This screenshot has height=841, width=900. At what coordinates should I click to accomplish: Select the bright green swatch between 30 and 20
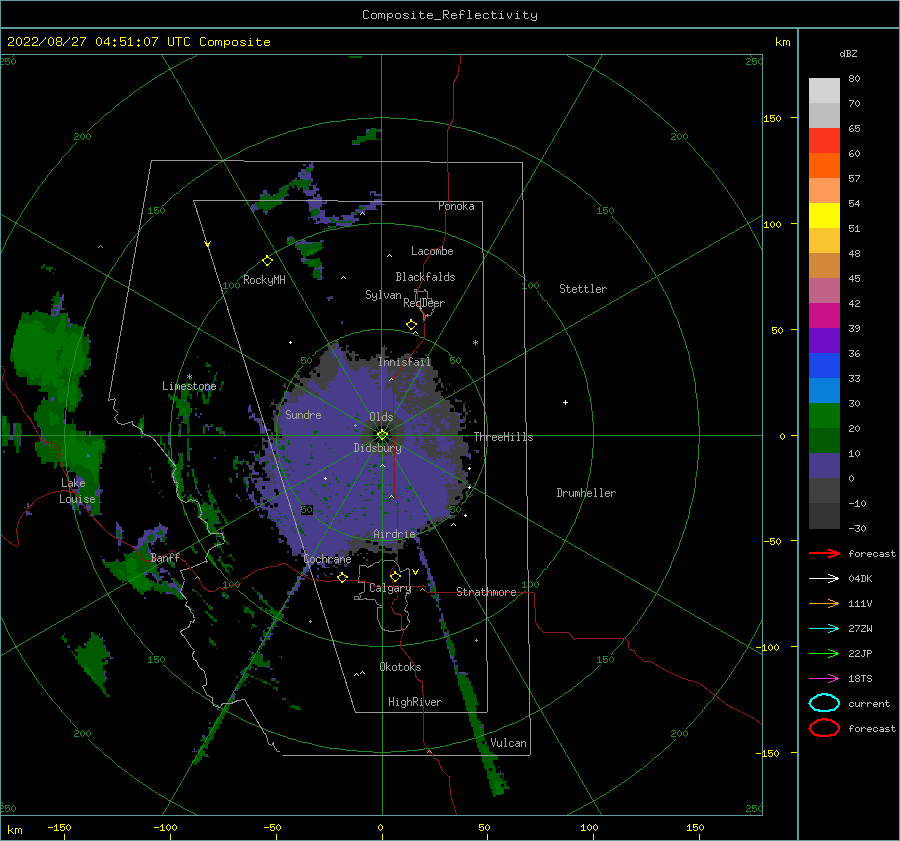(x=824, y=415)
